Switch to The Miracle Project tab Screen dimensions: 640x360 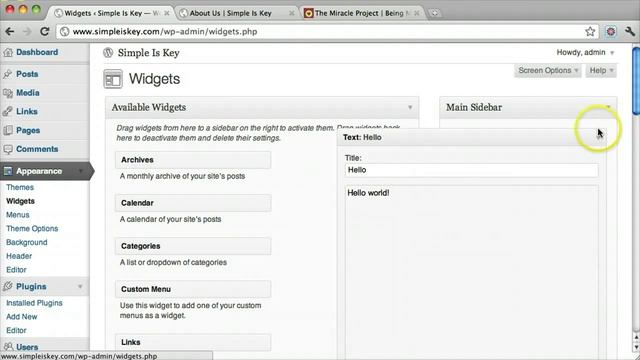[x=361, y=13]
